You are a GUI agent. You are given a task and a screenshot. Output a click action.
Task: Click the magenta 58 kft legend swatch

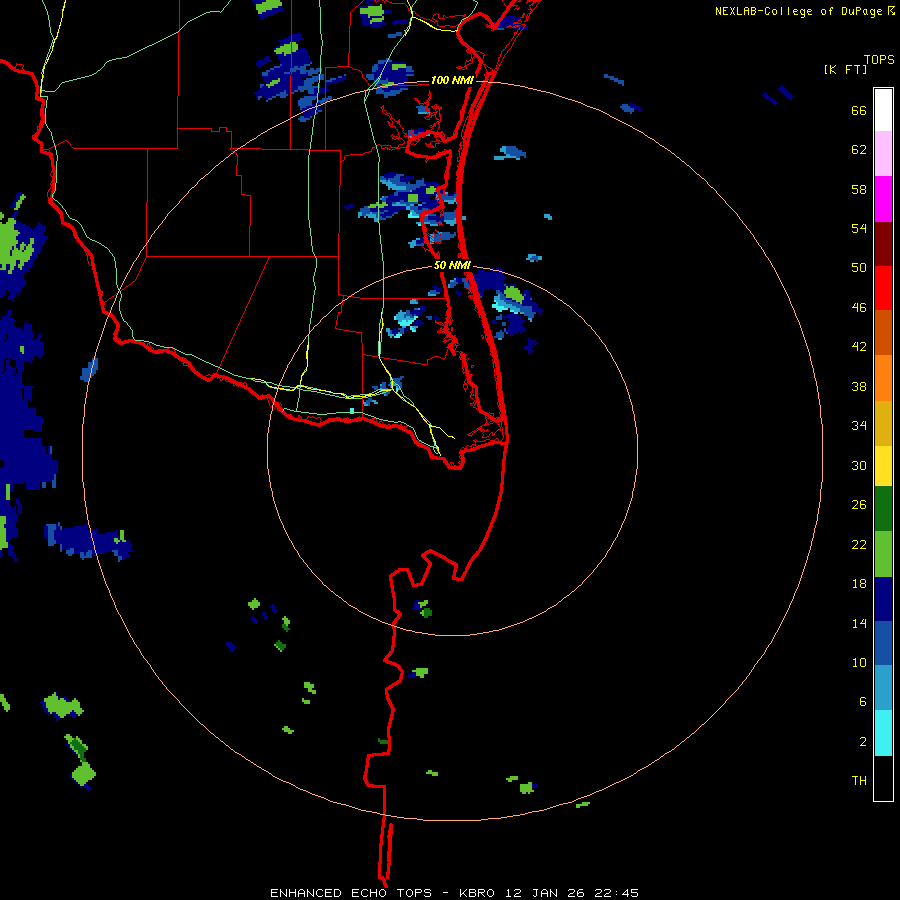click(883, 199)
